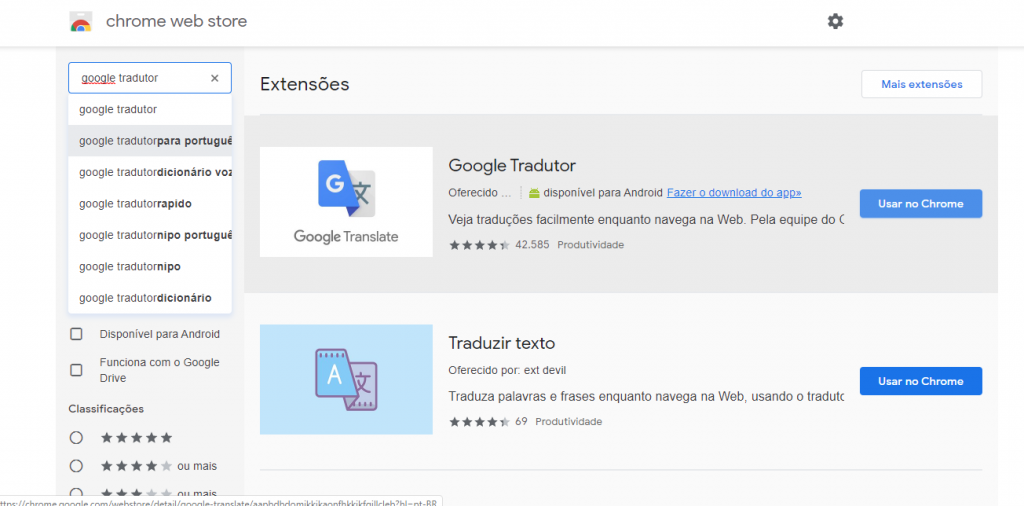Image resolution: width=1024 pixels, height=506 pixels.
Task: Clear the search box with the X icon
Action: (x=214, y=78)
